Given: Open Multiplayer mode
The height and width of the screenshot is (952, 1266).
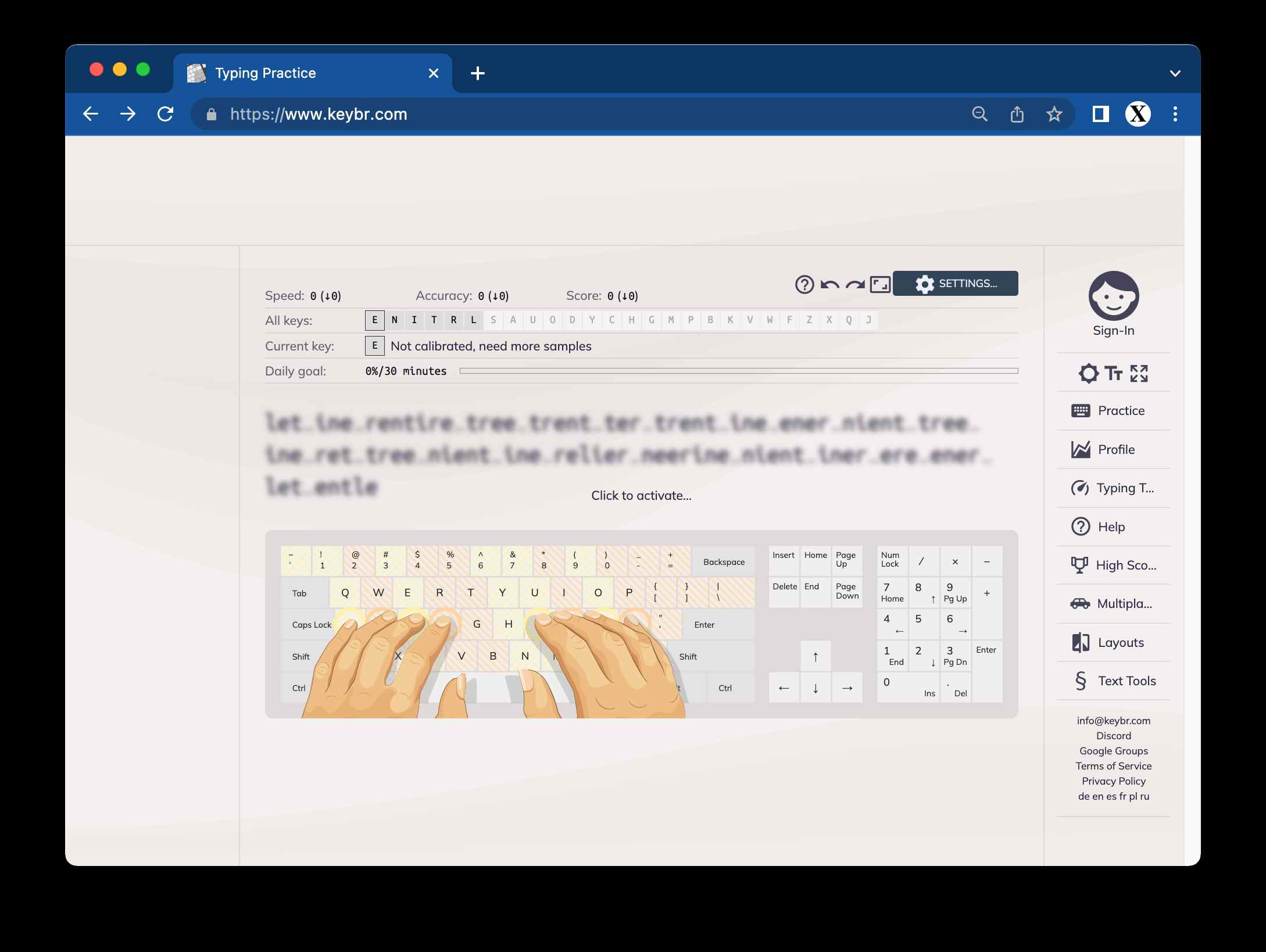Looking at the screenshot, I should pos(1113,603).
